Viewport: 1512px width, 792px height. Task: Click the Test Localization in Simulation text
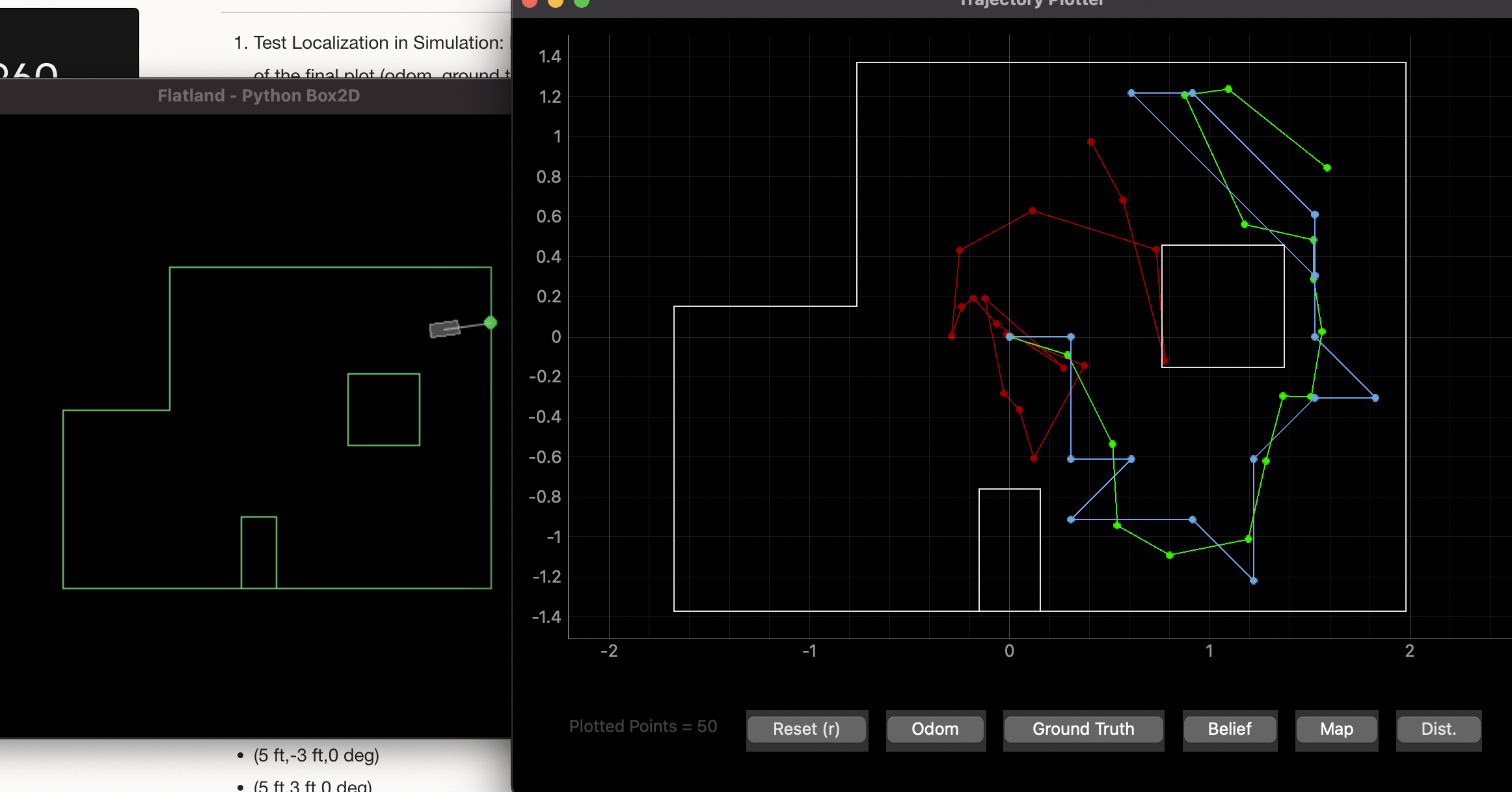(377, 43)
